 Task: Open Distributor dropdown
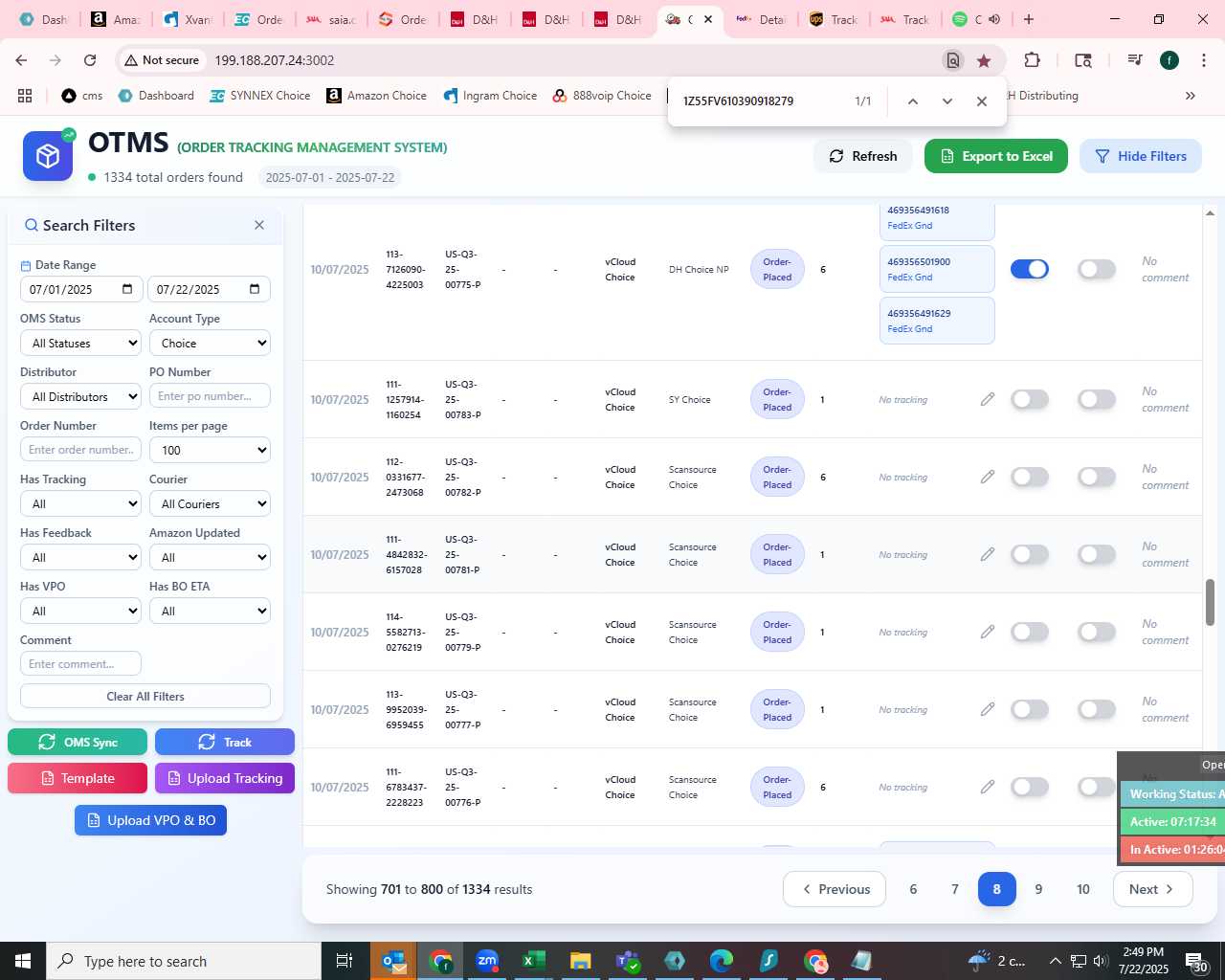tap(81, 396)
